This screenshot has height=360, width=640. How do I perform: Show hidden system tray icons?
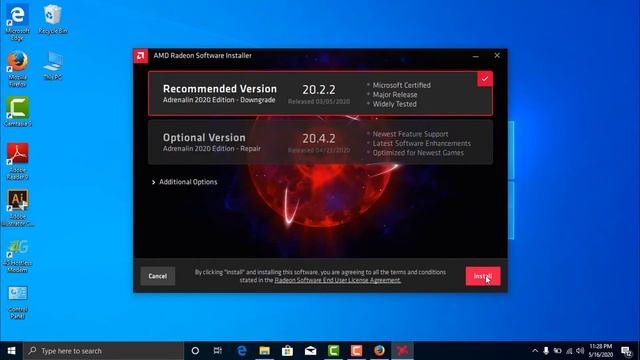pyautogui.click(x=535, y=351)
